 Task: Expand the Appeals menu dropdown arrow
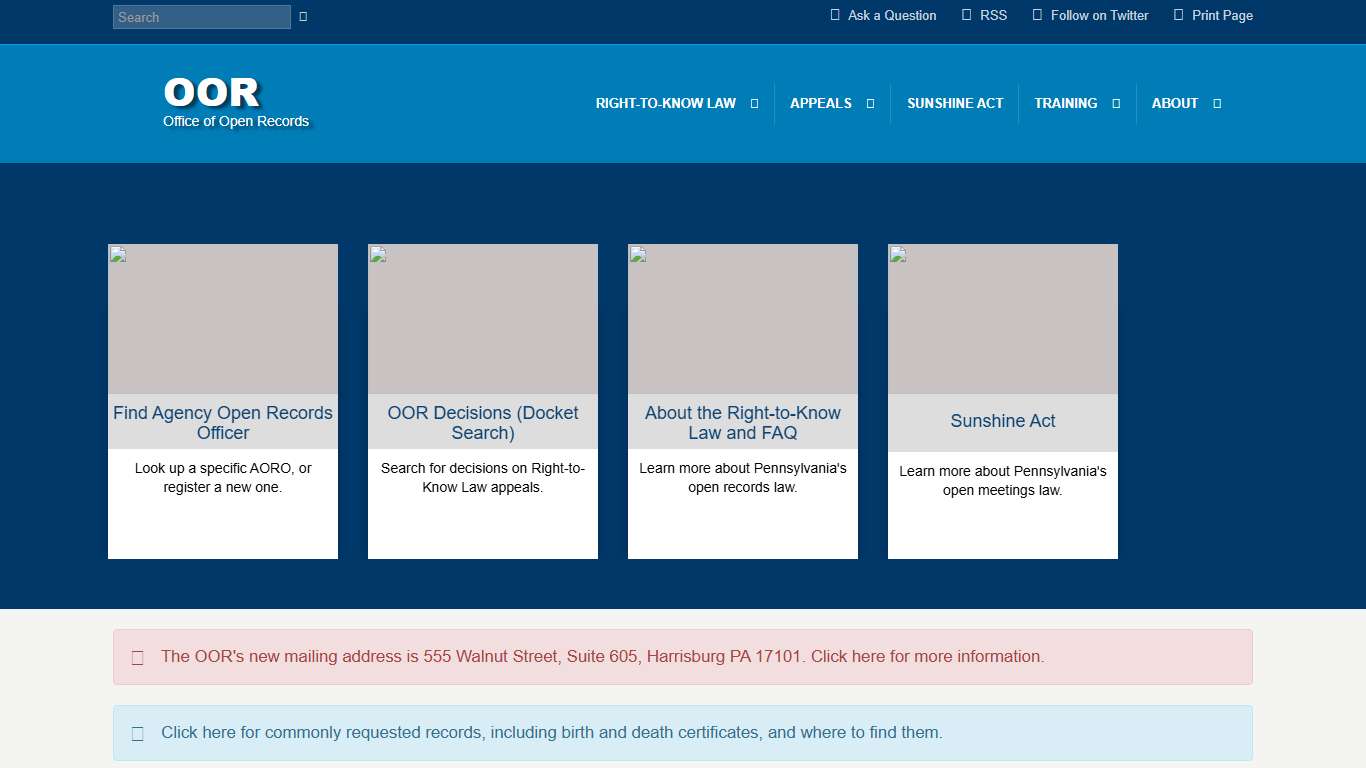point(870,104)
